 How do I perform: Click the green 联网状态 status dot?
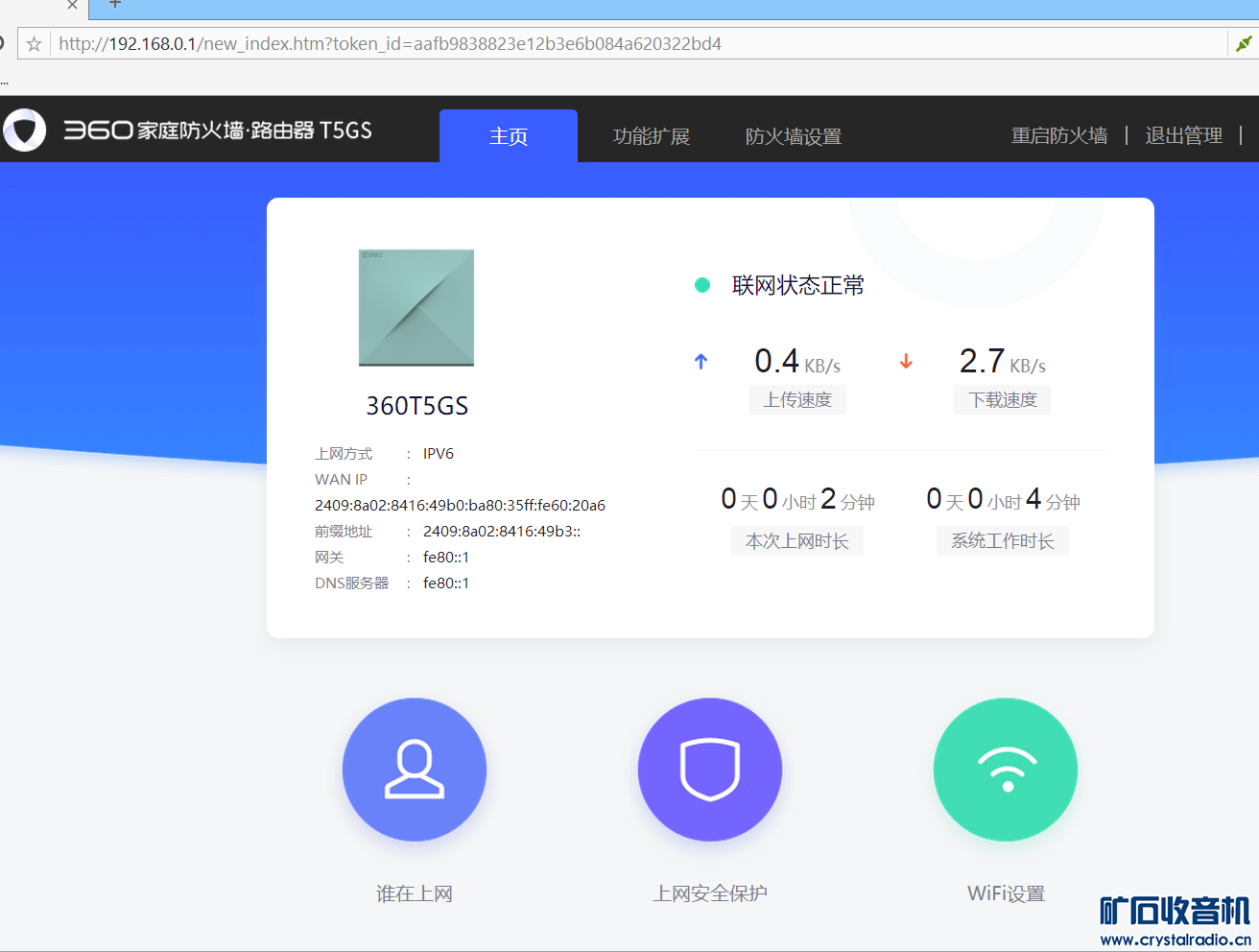702,285
